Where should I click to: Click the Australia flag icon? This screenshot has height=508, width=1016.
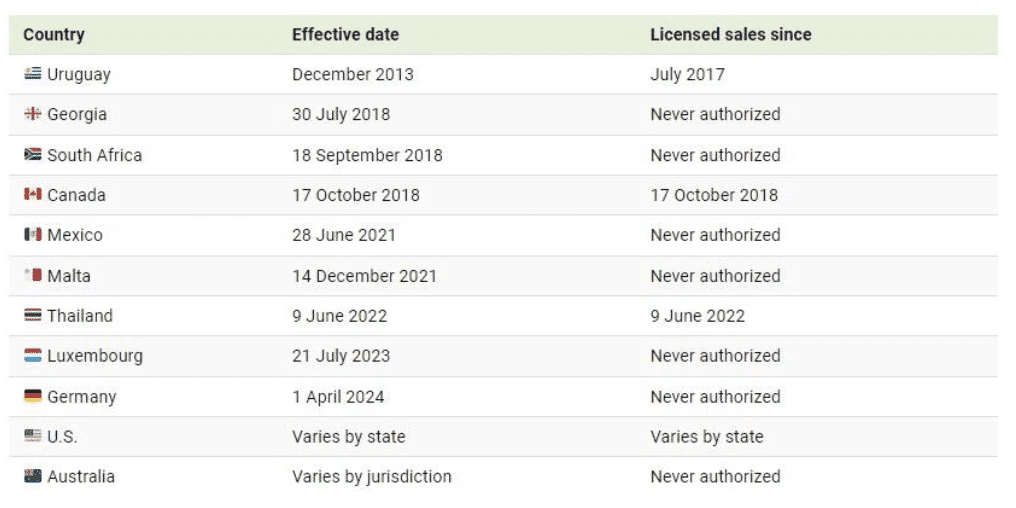(32, 477)
